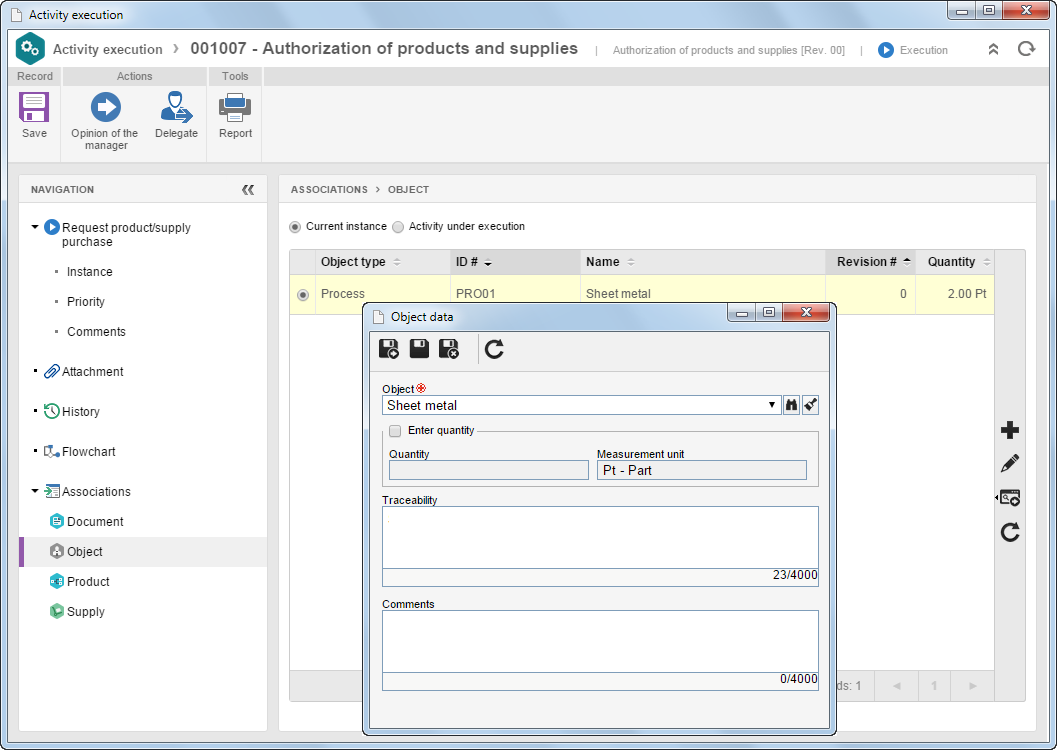Select Current instance radio button

pyautogui.click(x=295, y=227)
